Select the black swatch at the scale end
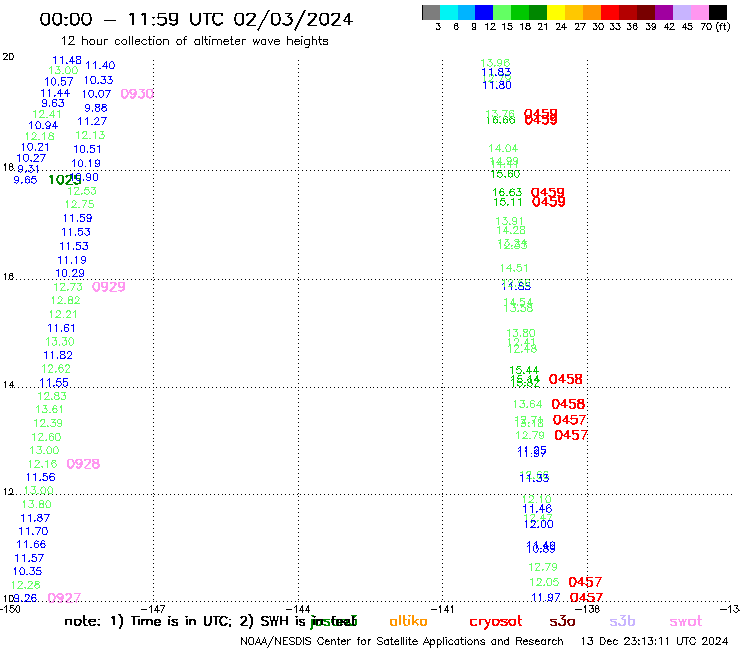The width and height of the screenshot is (740, 650). coord(718,12)
